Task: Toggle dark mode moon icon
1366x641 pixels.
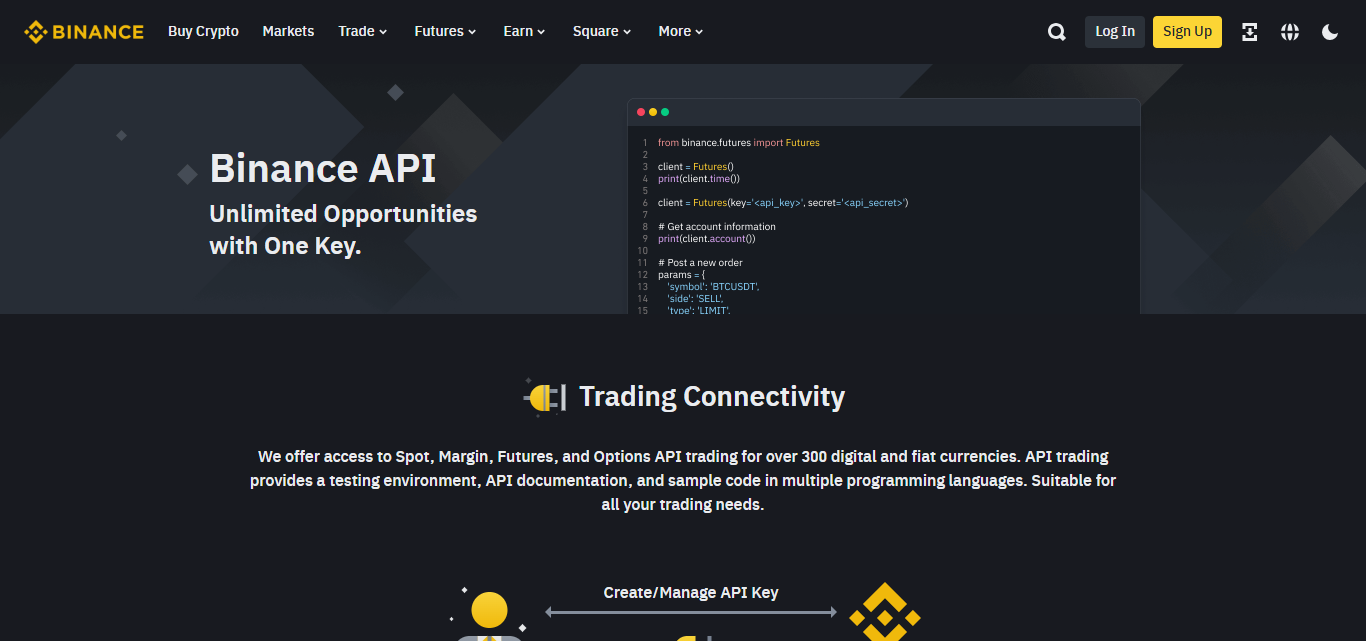Action: coord(1330,32)
